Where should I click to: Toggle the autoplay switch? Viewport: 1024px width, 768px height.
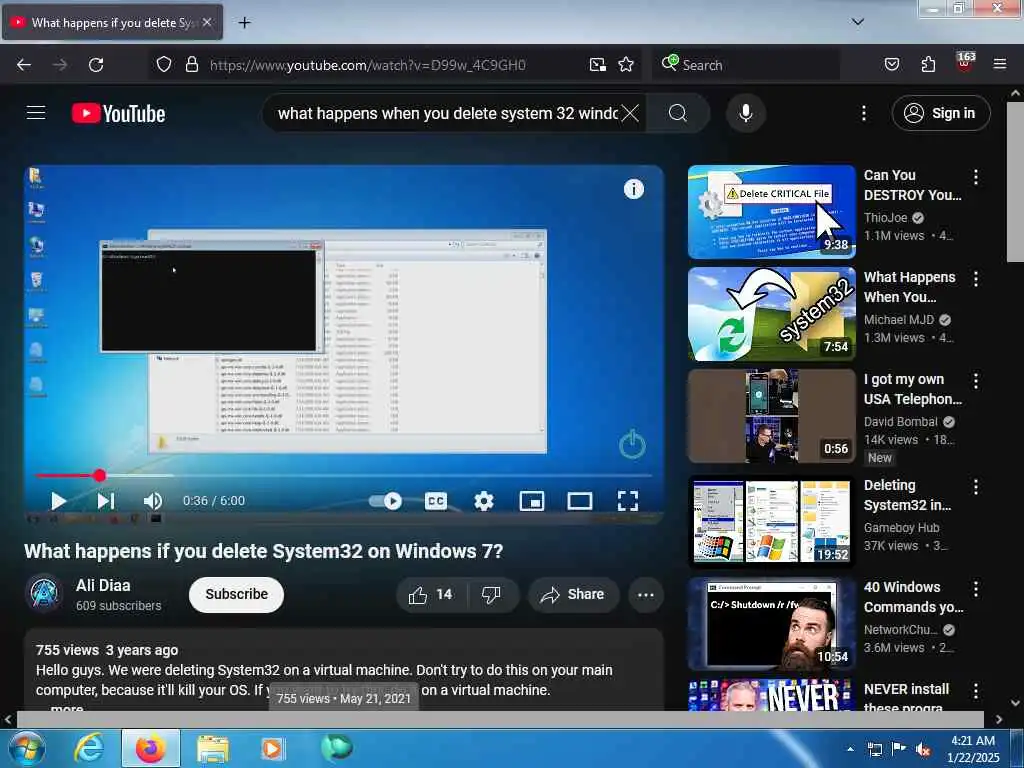(385, 501)
